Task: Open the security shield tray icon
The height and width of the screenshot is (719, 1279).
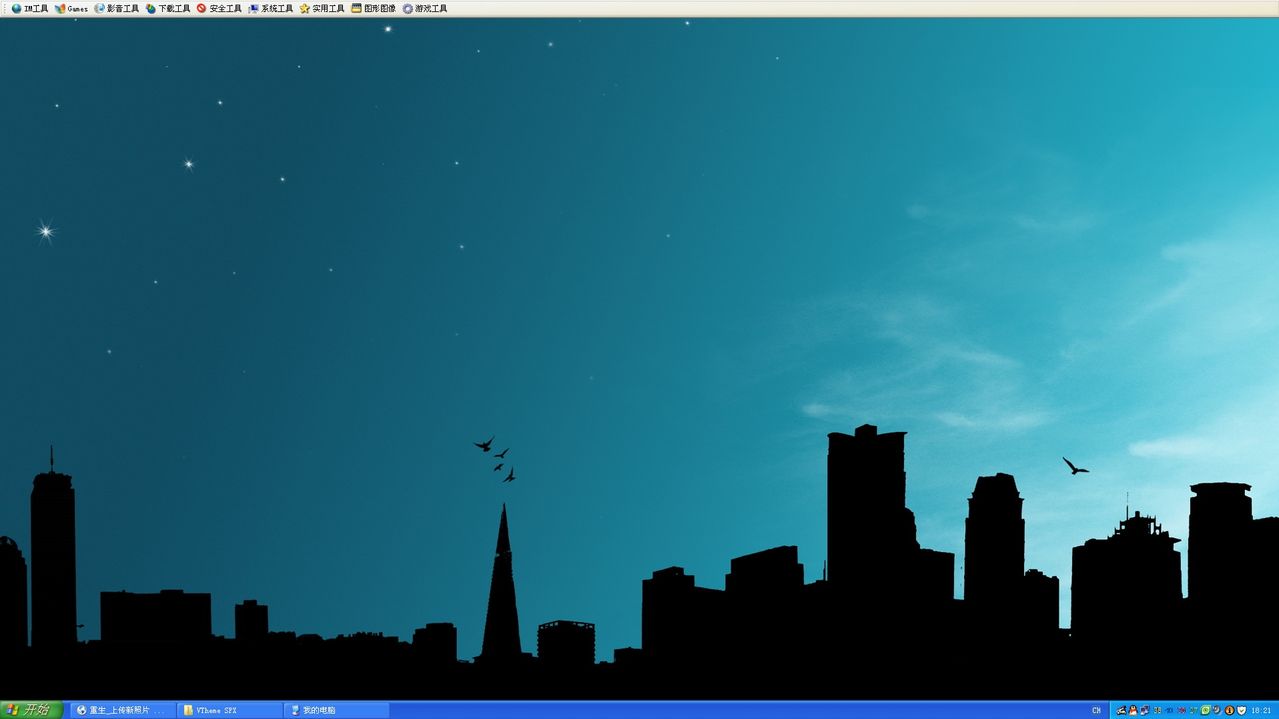Action: pyautogui.click(x=1241, y=710)
